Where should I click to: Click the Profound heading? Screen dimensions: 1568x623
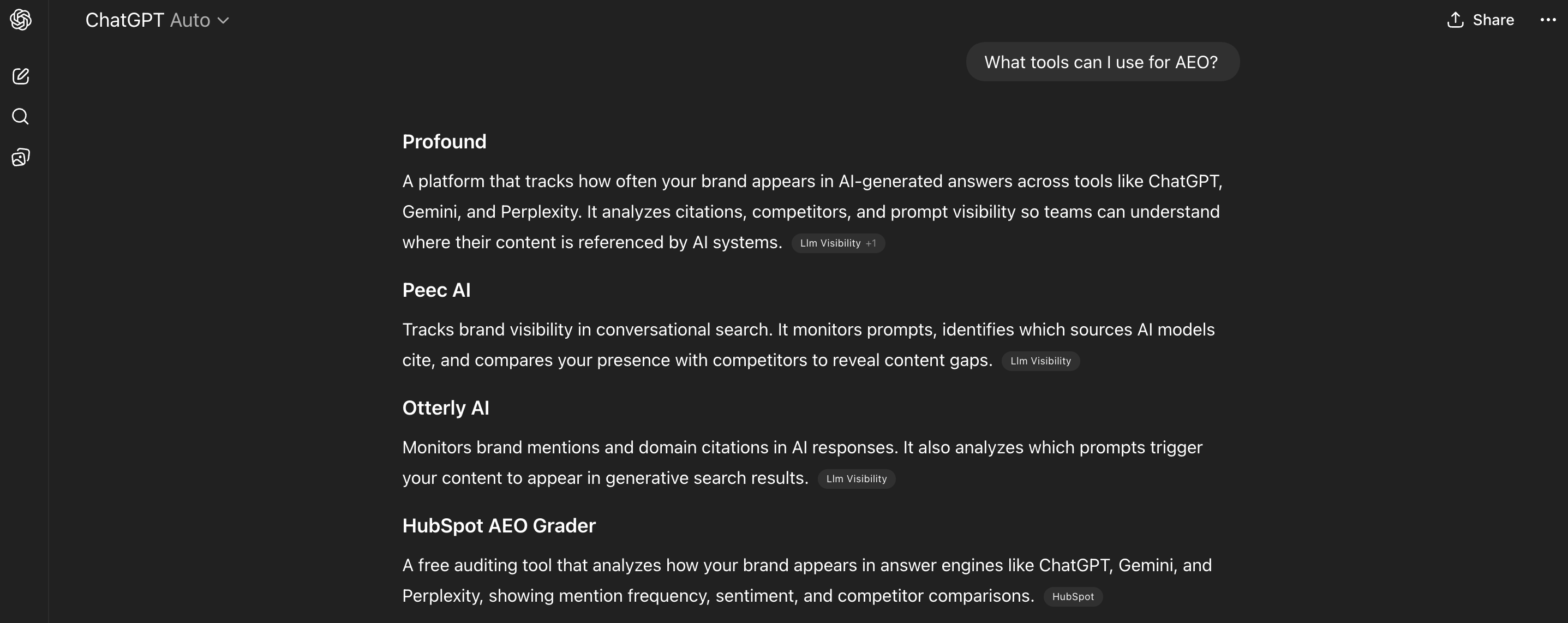[444, 142]
